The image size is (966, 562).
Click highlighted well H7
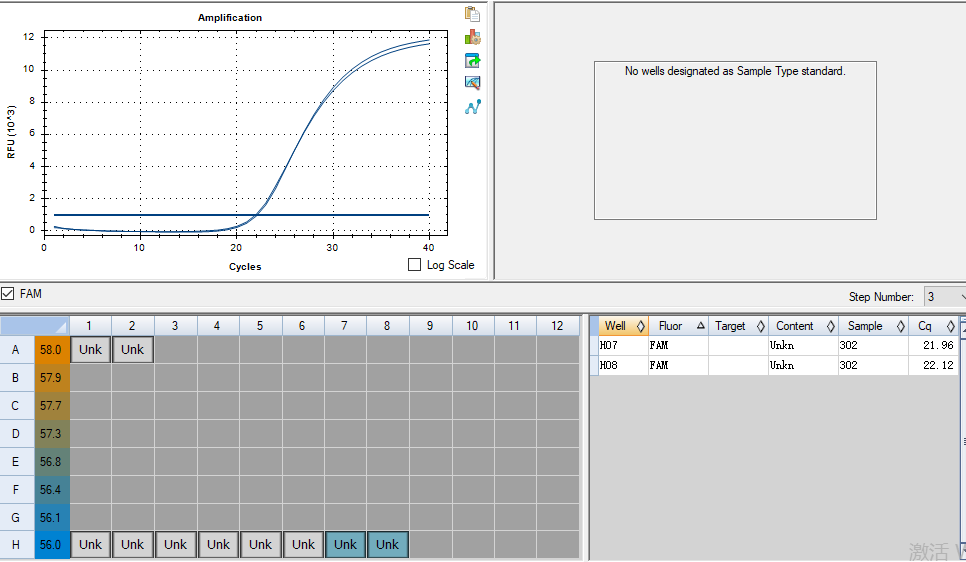346,545
